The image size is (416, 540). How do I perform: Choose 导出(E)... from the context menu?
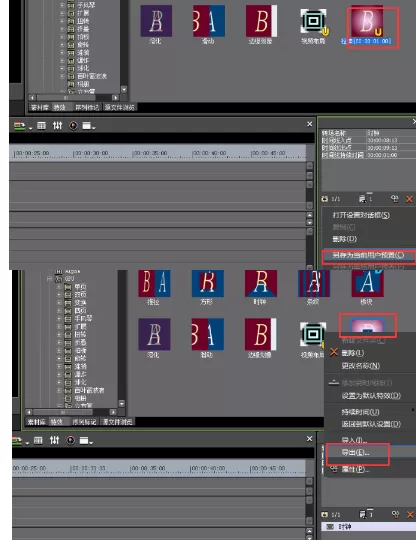[355, 453]
